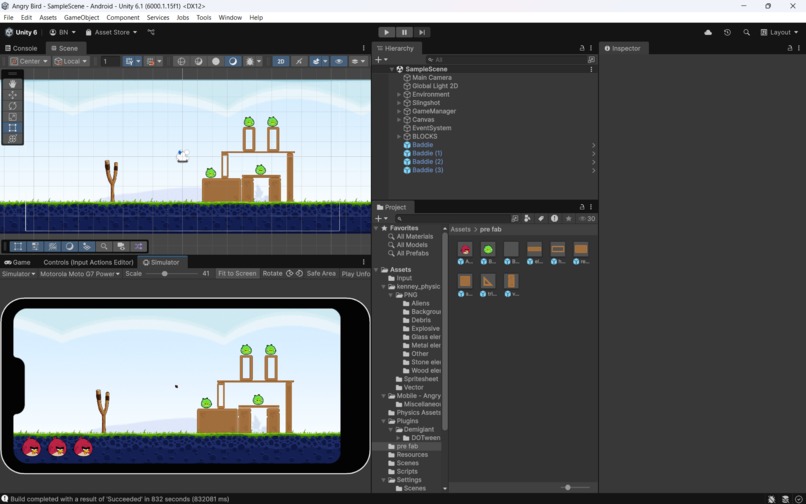This screenshot has width=806, height=504.
Task: Click the Hierarchy search field
Action: click(x=506, y=60)
